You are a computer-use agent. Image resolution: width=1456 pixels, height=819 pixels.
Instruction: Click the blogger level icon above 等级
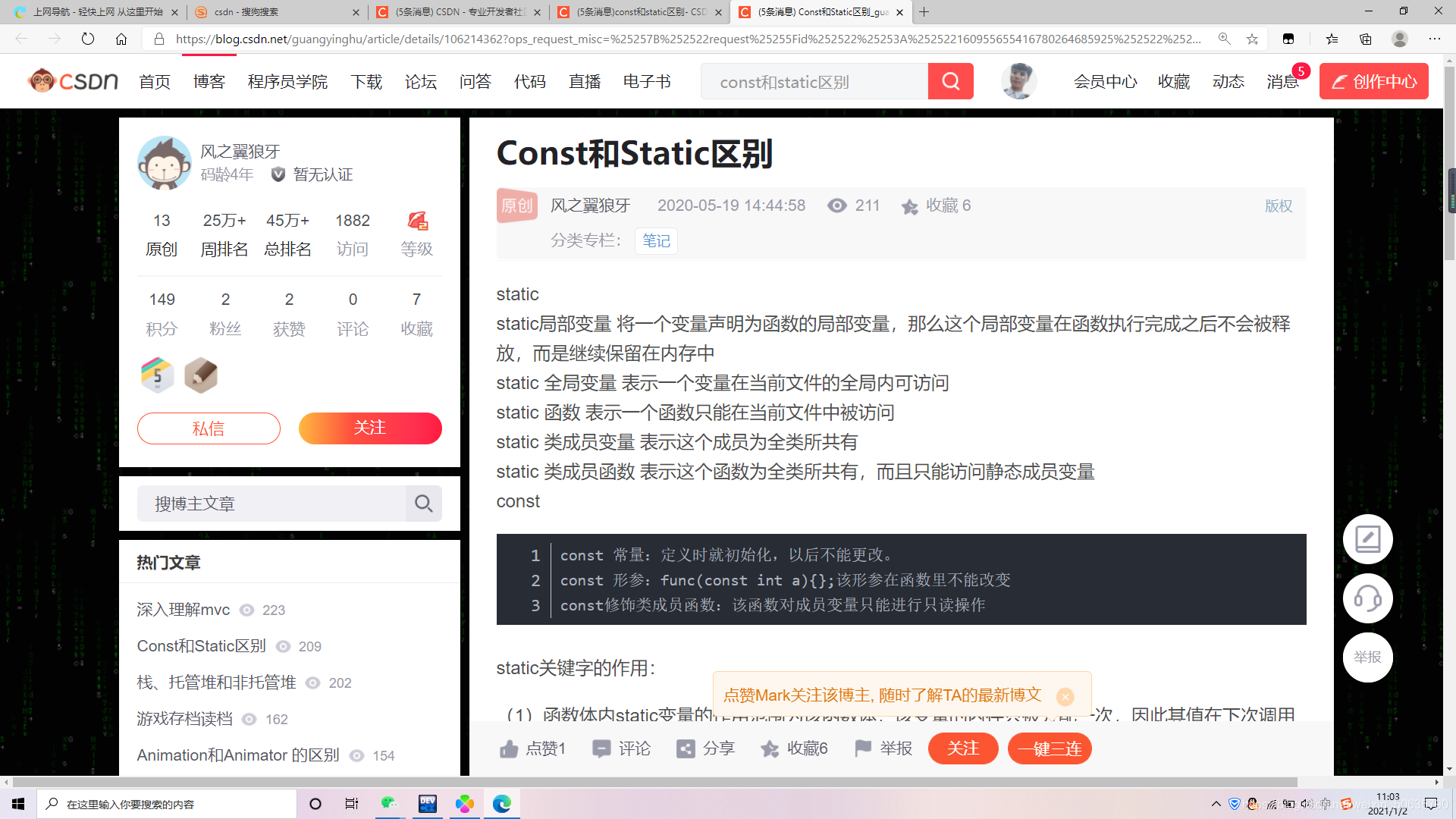417,221
